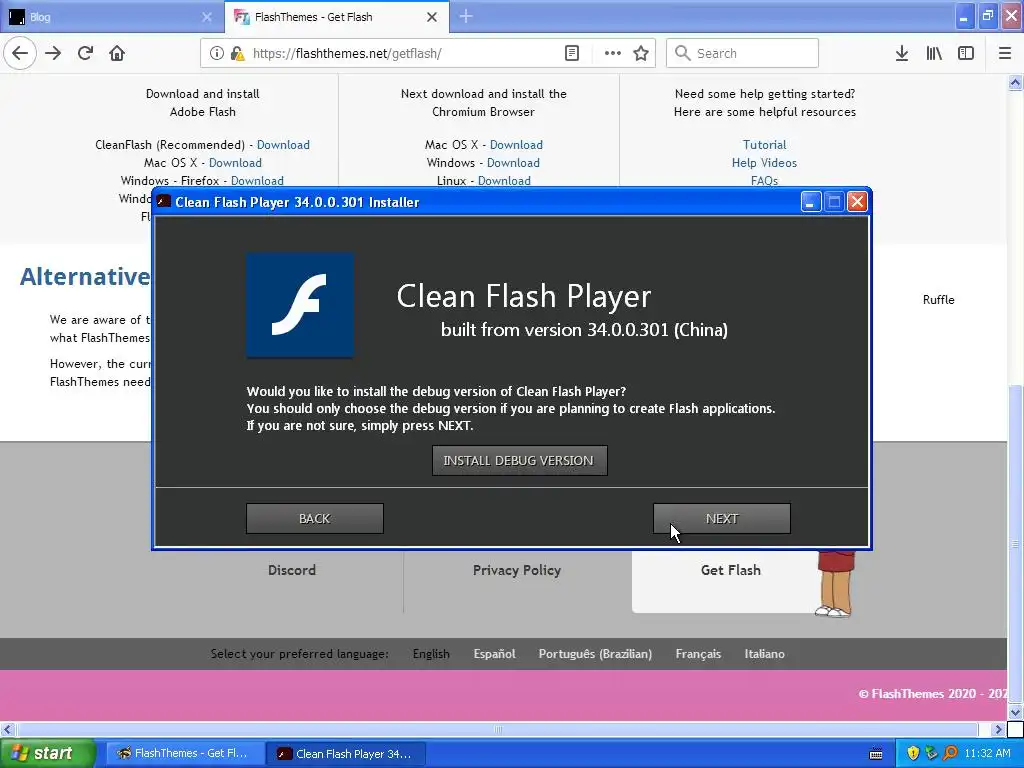Click the keyboard icon in taskbar
The height and width of the screenshot is (768, 1024).
[876, 754]
